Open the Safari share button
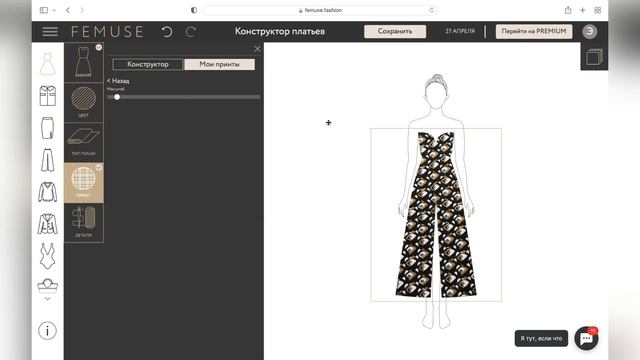 point(568,10)
